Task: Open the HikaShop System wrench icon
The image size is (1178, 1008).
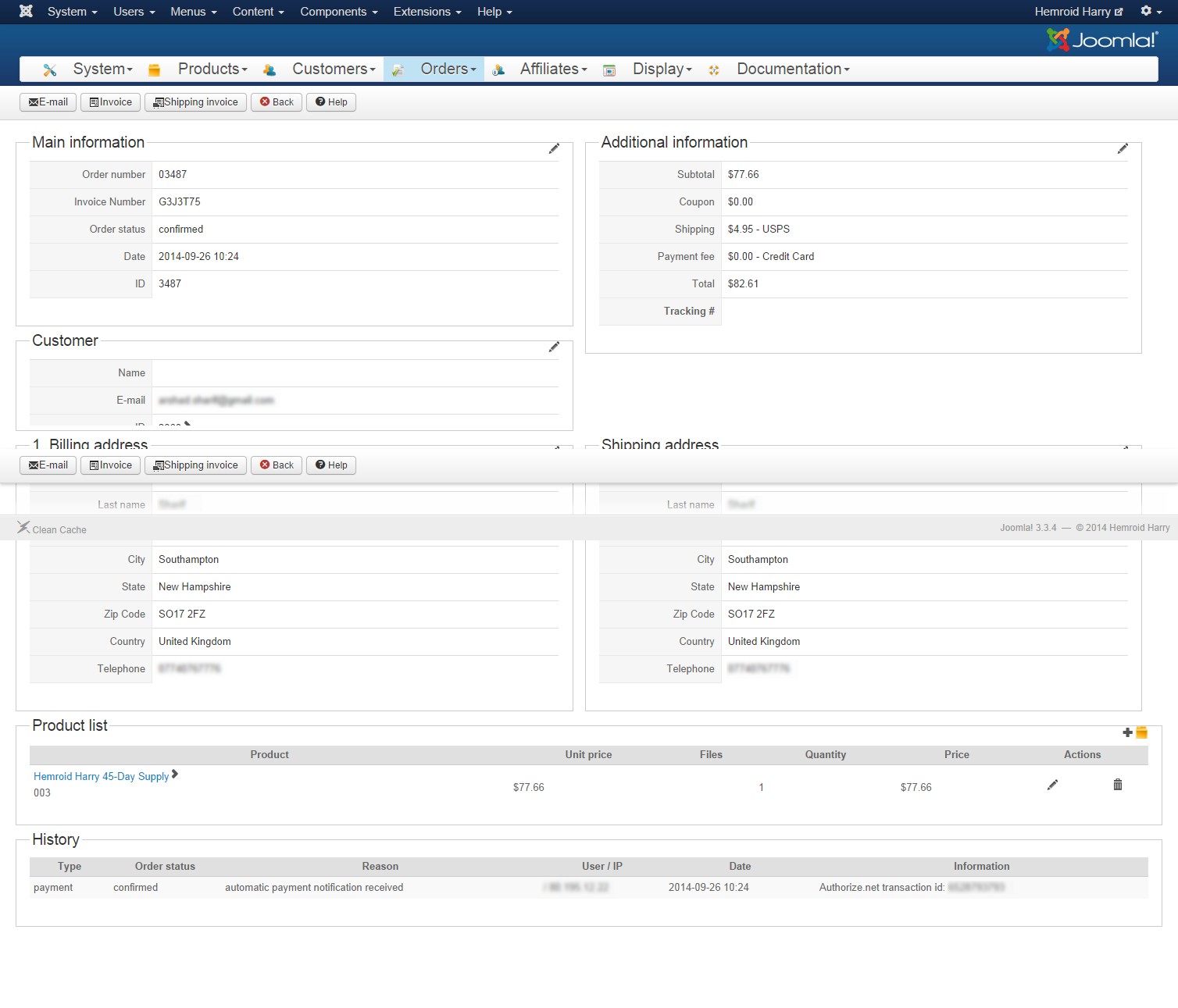Action: point(50,70)
